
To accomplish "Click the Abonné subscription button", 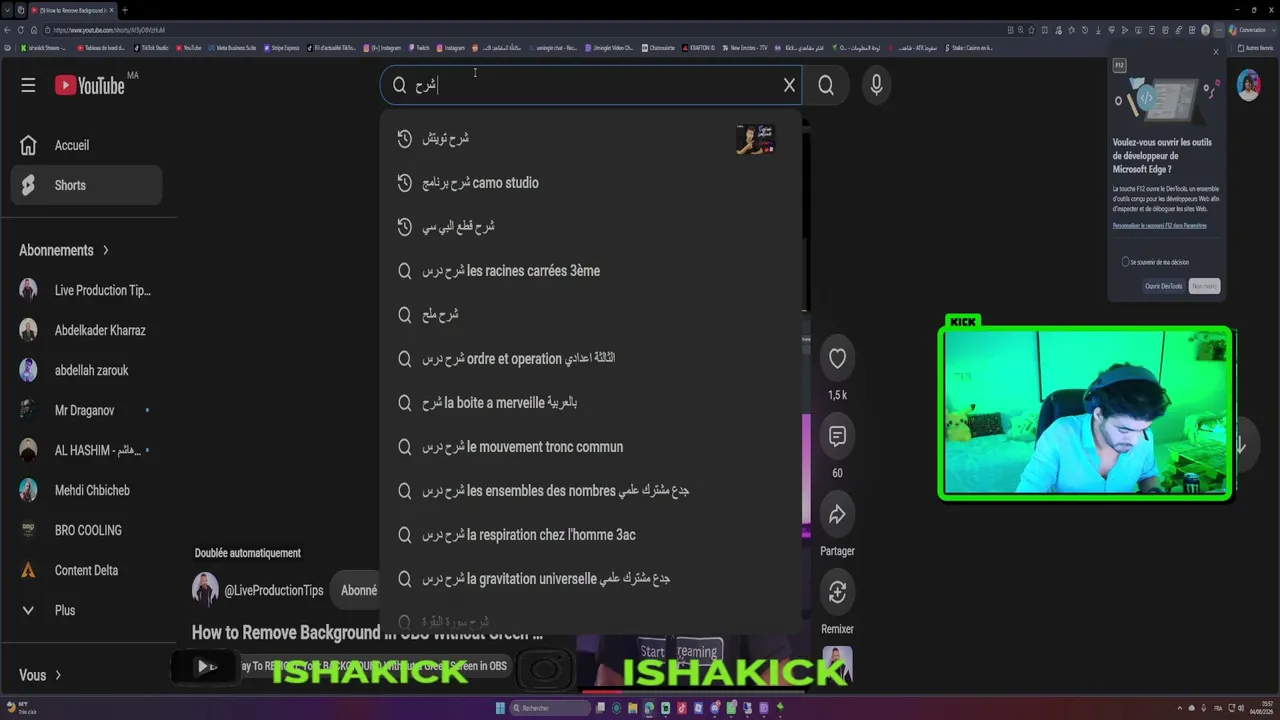I will [x=357, y=591].
